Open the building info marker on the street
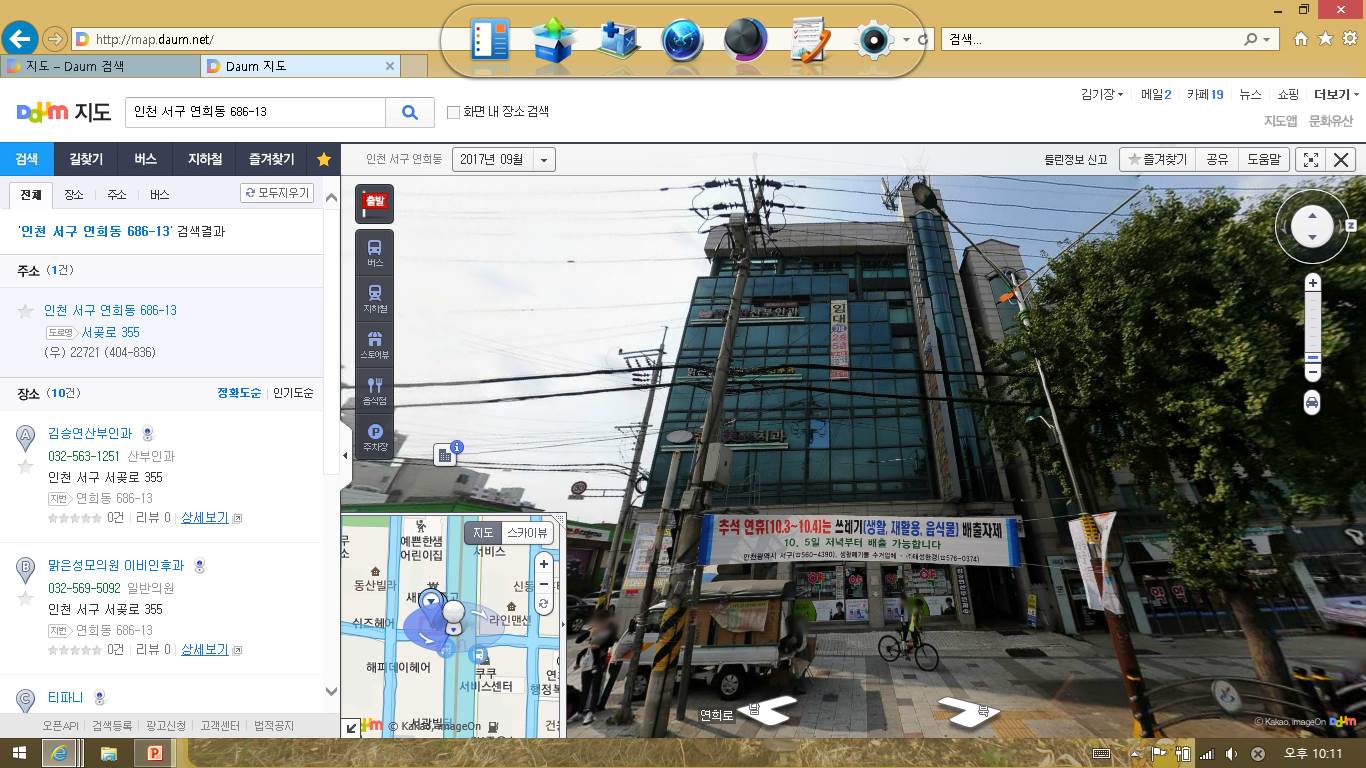Viewport: 1366px width, 768px height. pos(446,455)
